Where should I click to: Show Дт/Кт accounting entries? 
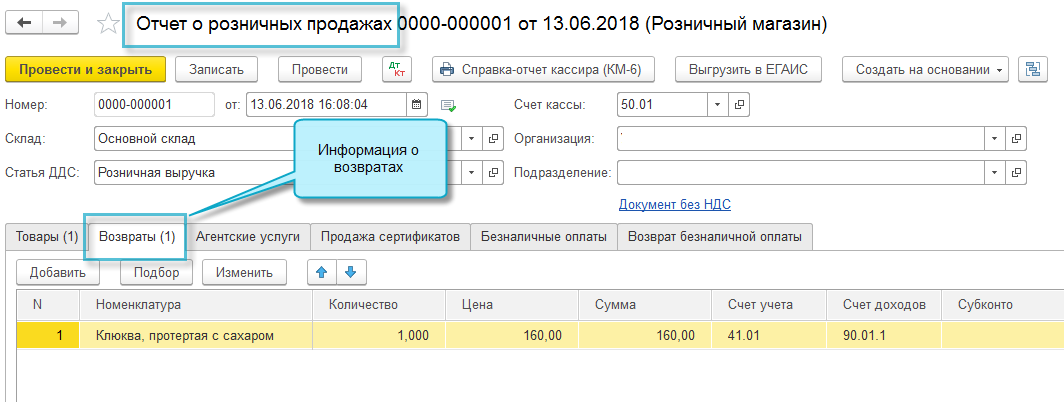pyautogui.click(x=398, y=69)
